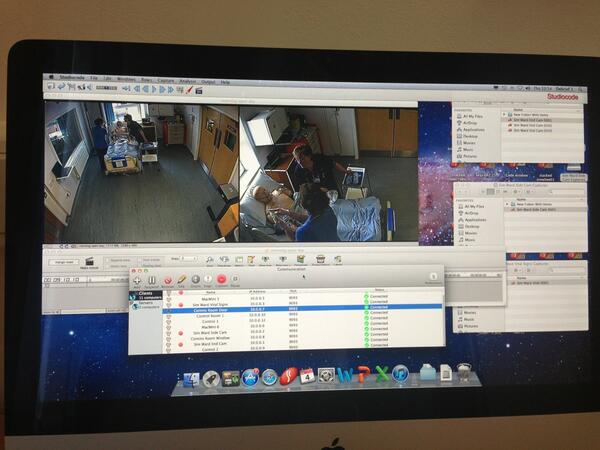Click the timecode display in timeline window
Viewport: 600px width, 450px height.
(x=62, y=280)
